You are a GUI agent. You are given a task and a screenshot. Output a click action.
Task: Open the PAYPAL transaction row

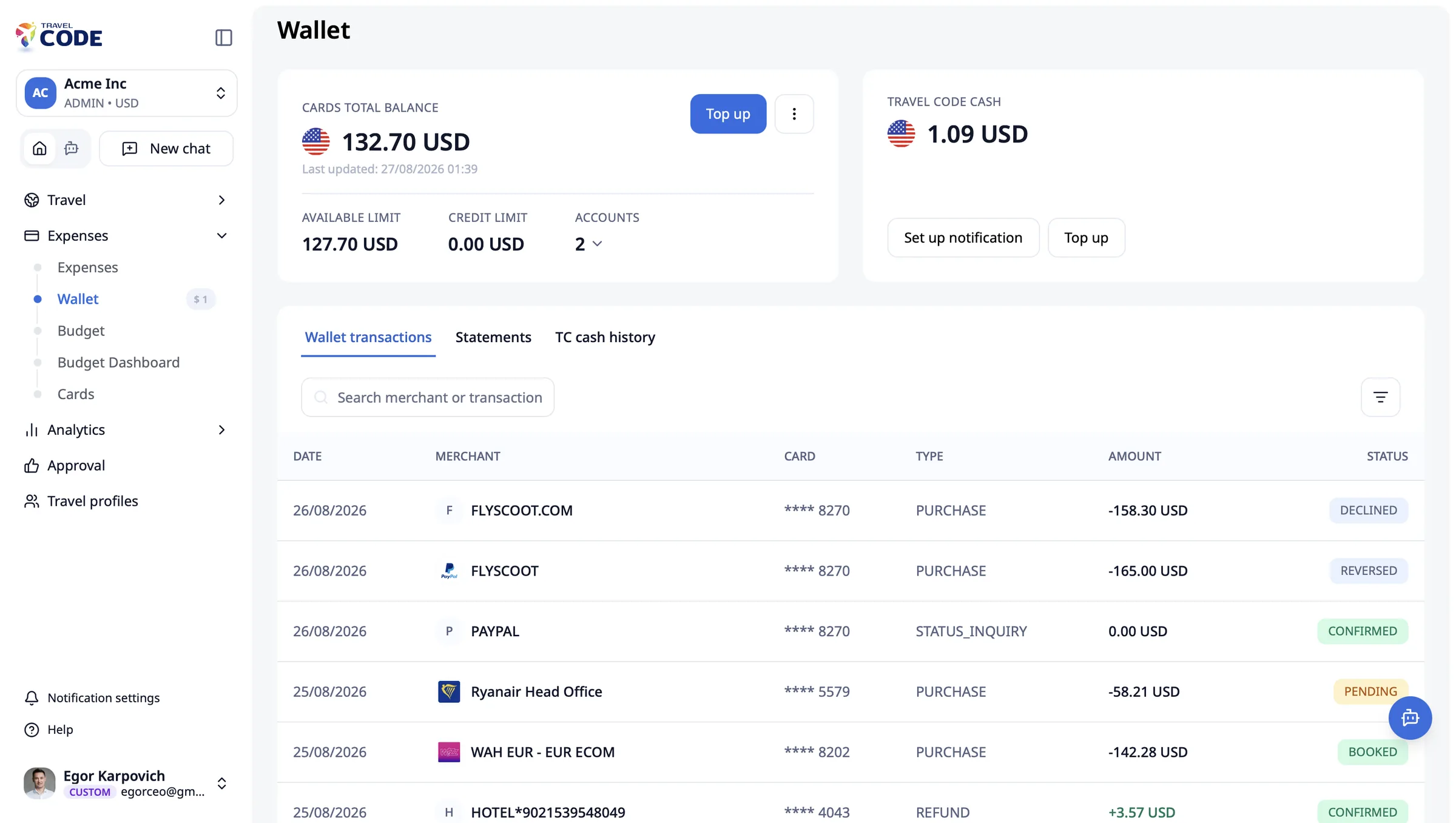[x=851, y=631]
